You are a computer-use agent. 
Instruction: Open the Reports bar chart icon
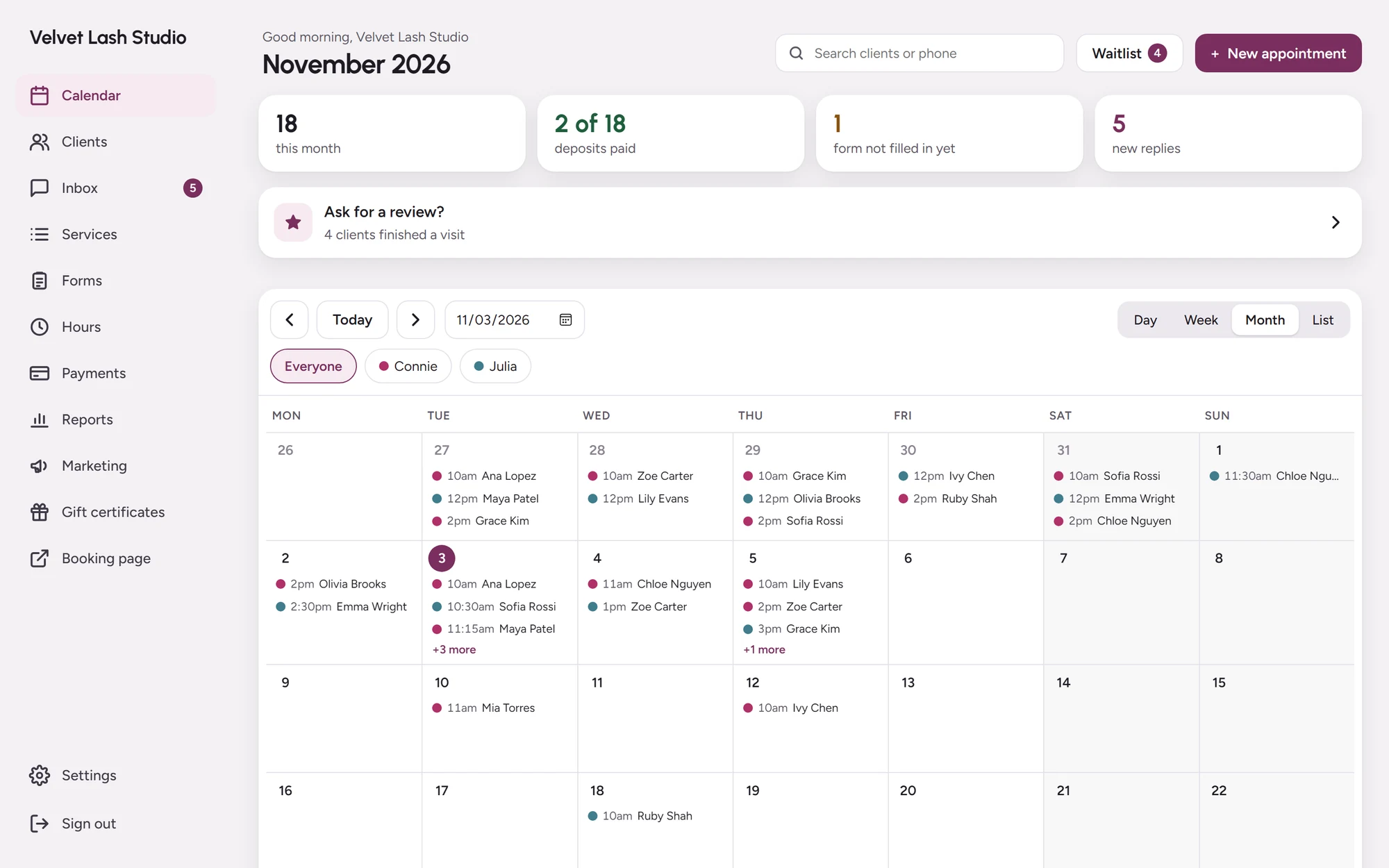coord(40,419)
